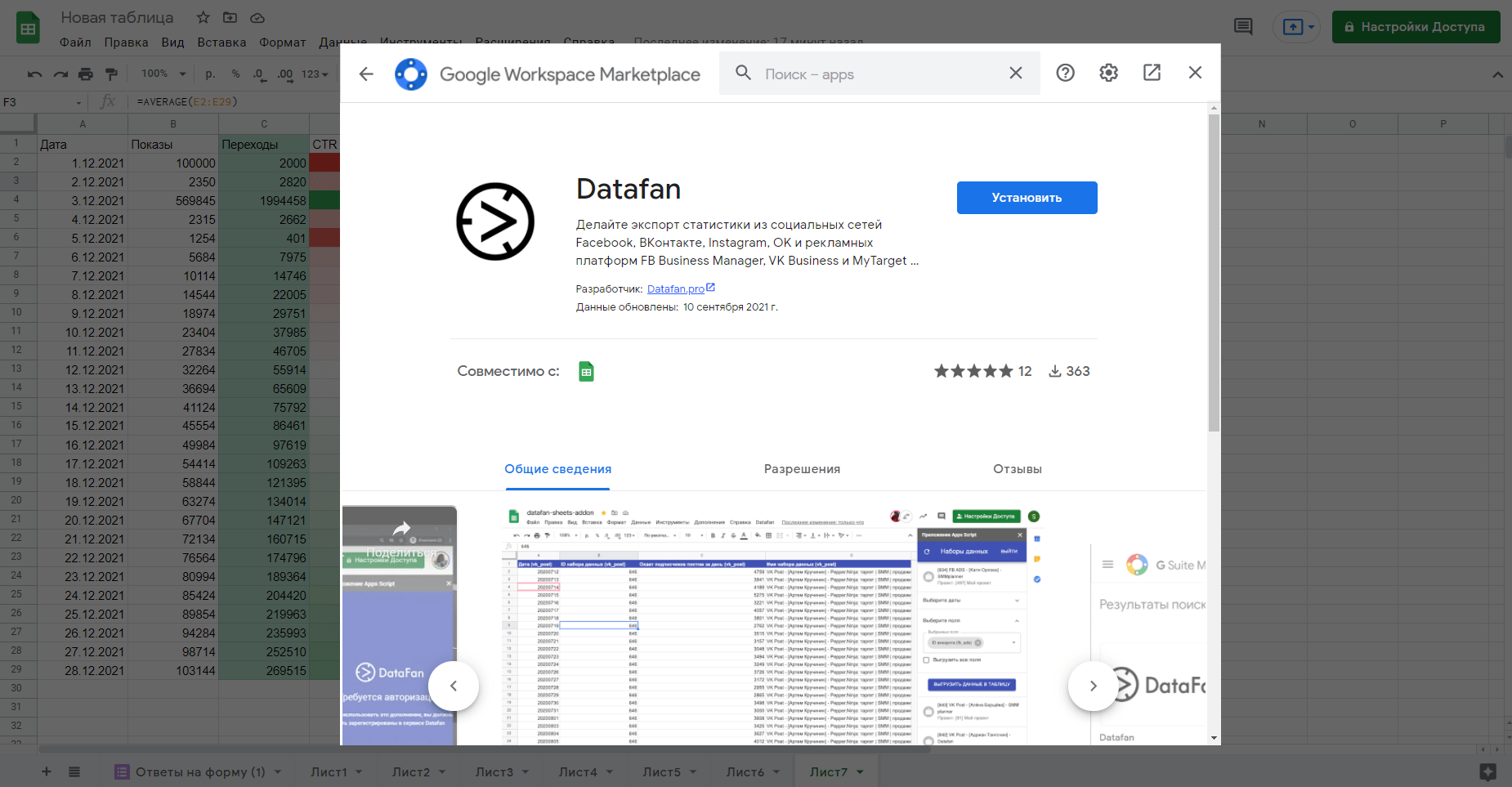This screenshot has width=1512, height=787.
Task: Open Marketplace settings gear
Action: coord(1108,73)
